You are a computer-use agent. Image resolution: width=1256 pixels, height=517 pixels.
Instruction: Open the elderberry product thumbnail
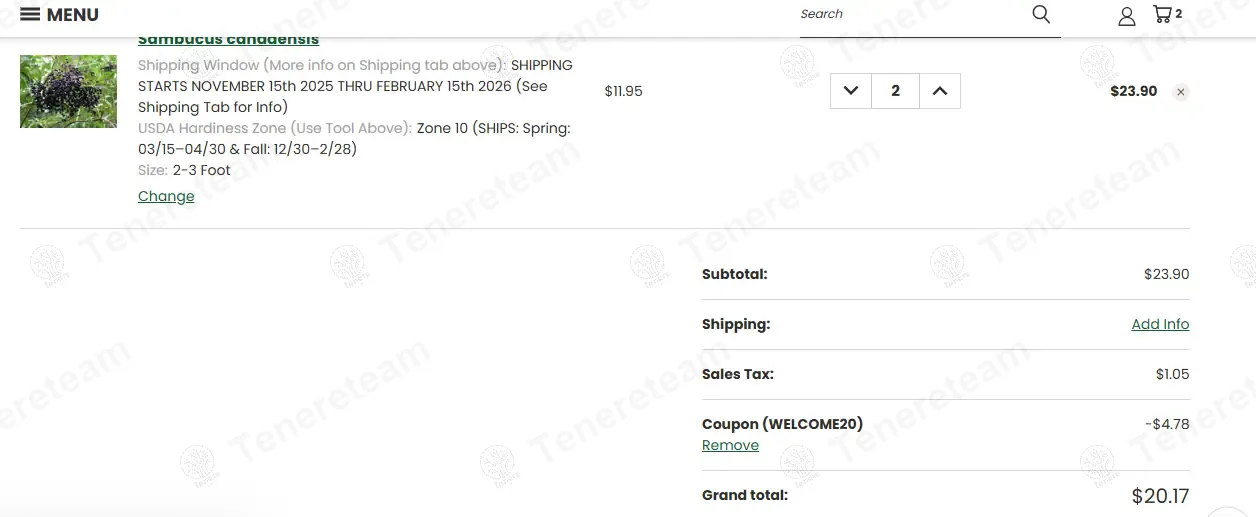[68, 91]
